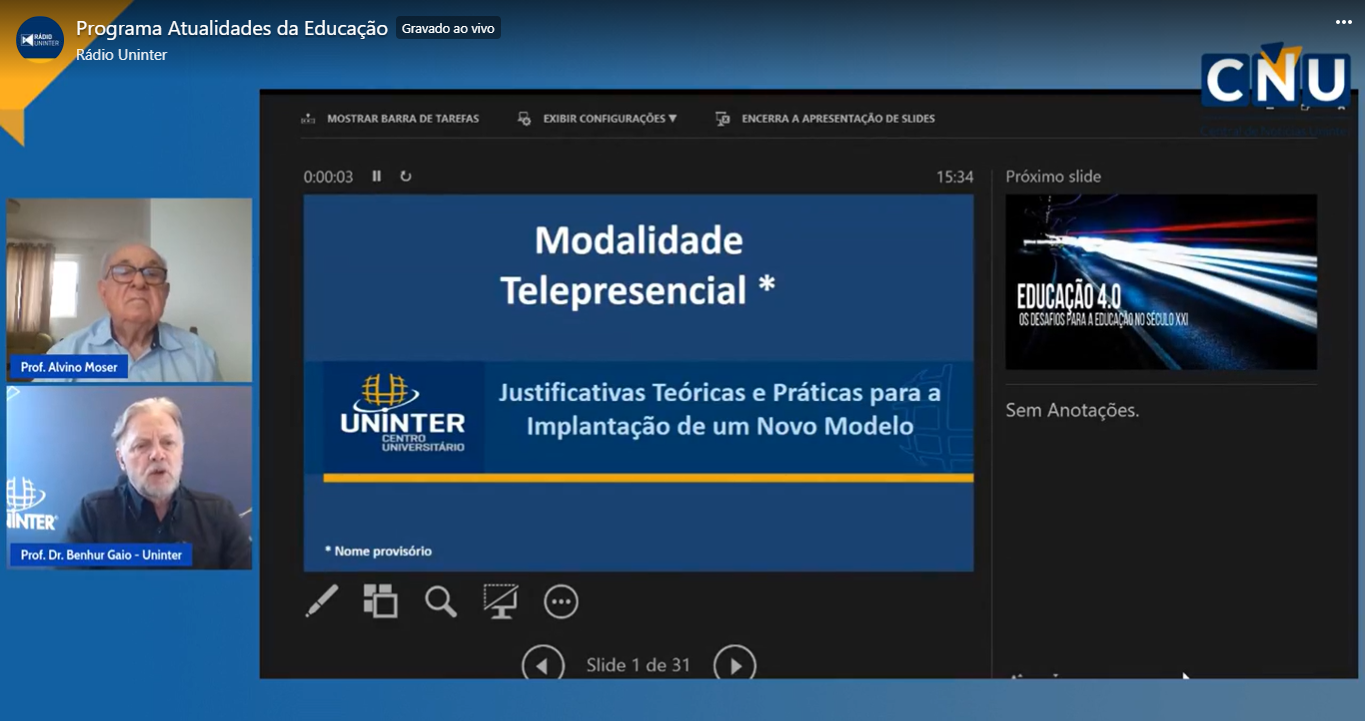Toggle the black screen slideshow icon
The height and width of the screenshot is (721, 1365).
pos(500,601)
